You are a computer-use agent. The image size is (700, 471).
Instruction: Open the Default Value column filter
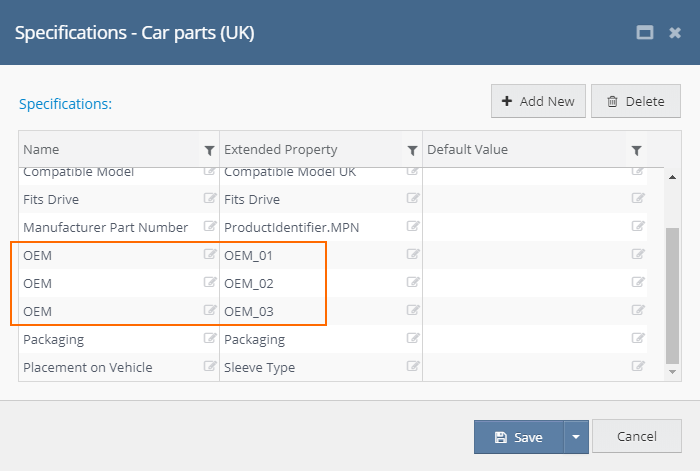click(x=637, y=150)
